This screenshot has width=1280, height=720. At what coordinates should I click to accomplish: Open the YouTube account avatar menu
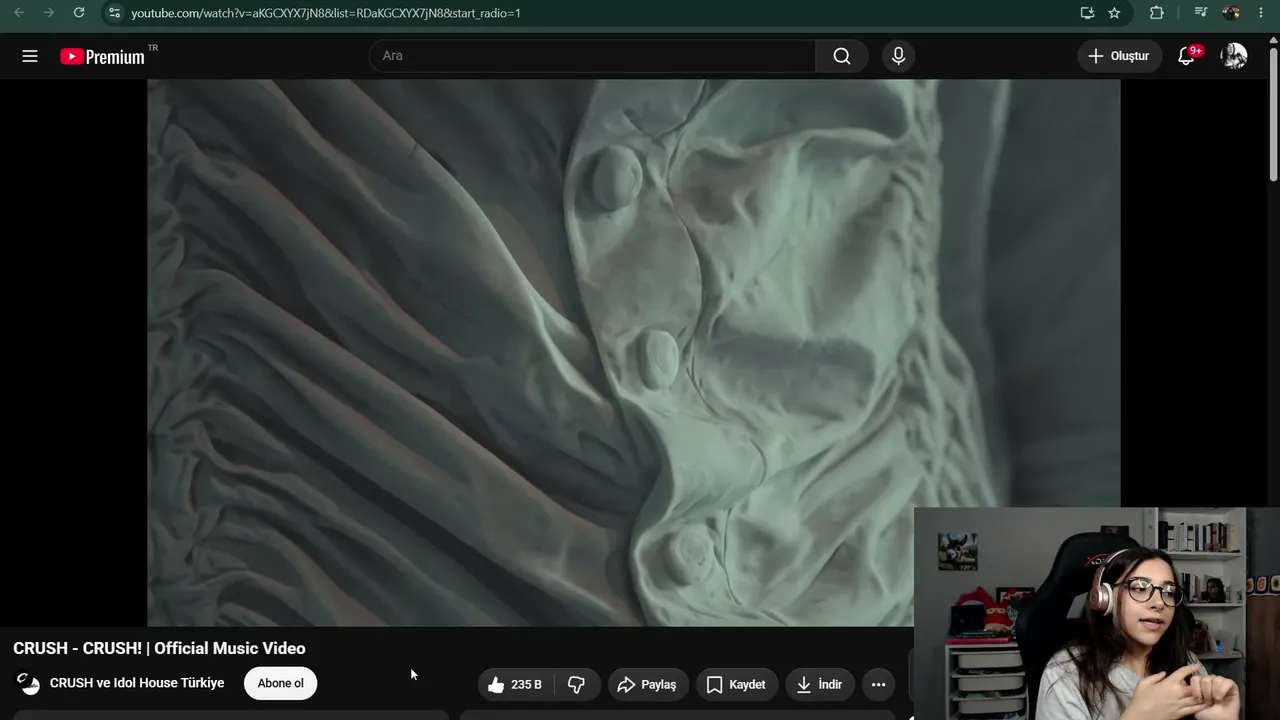[1234, 56]
